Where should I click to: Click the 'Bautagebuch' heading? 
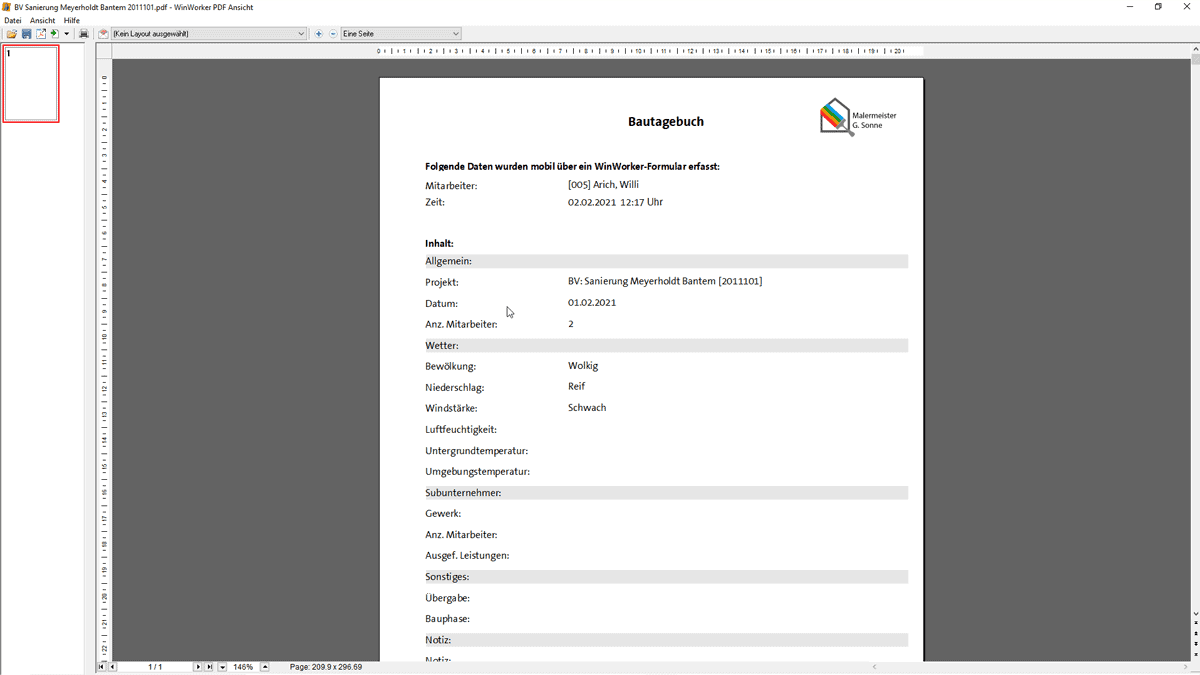tap(666, 122)
